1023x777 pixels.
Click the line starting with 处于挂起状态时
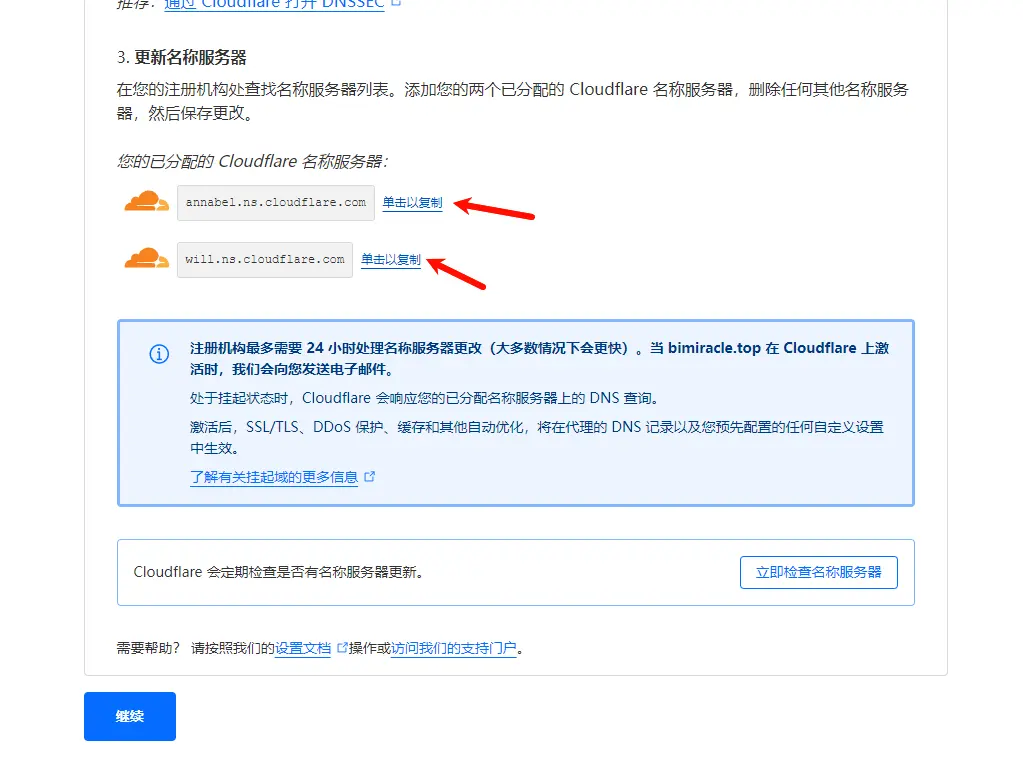point(425,398)
